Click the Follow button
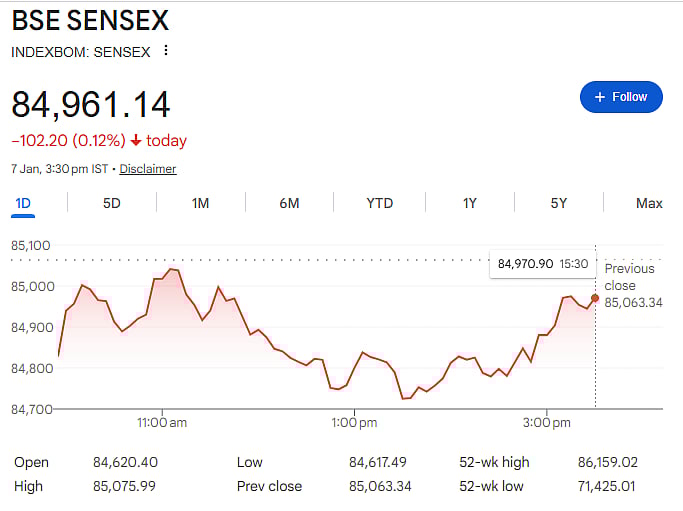 [x=621, y=97]
